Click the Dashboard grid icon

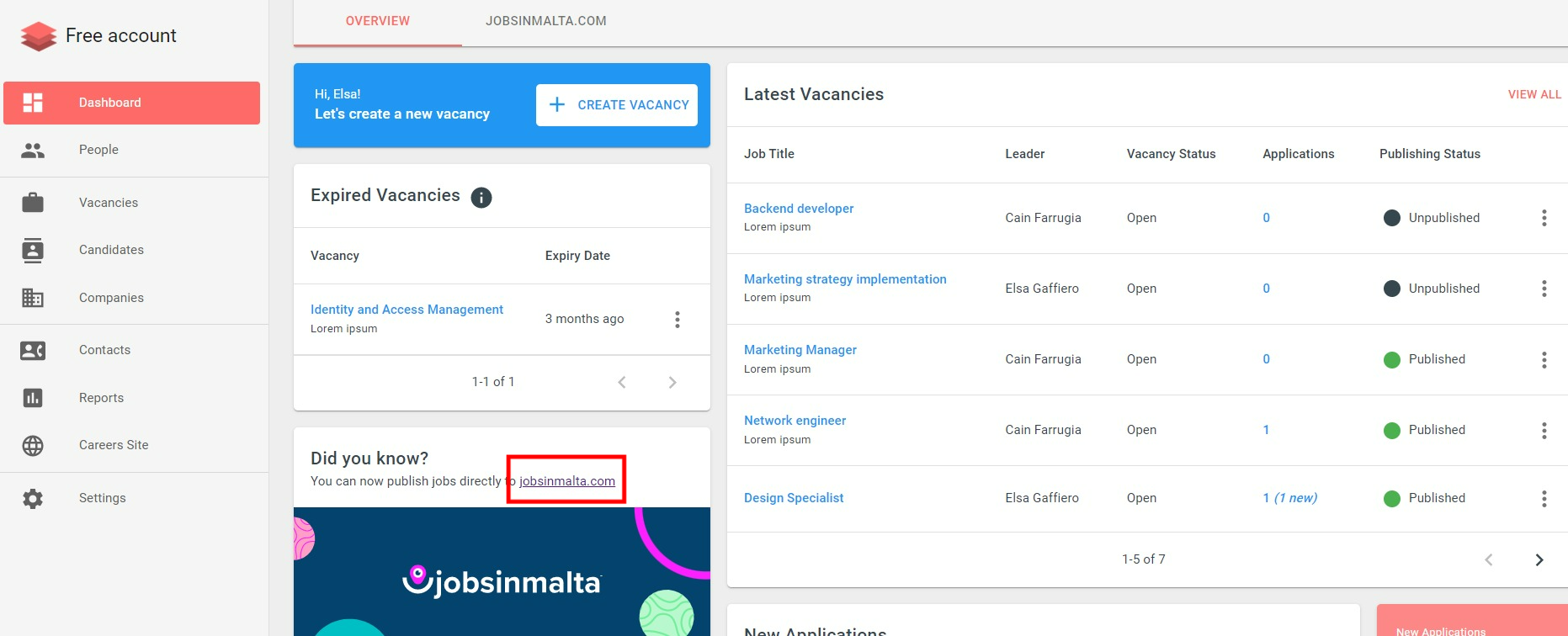coord(33,103)
